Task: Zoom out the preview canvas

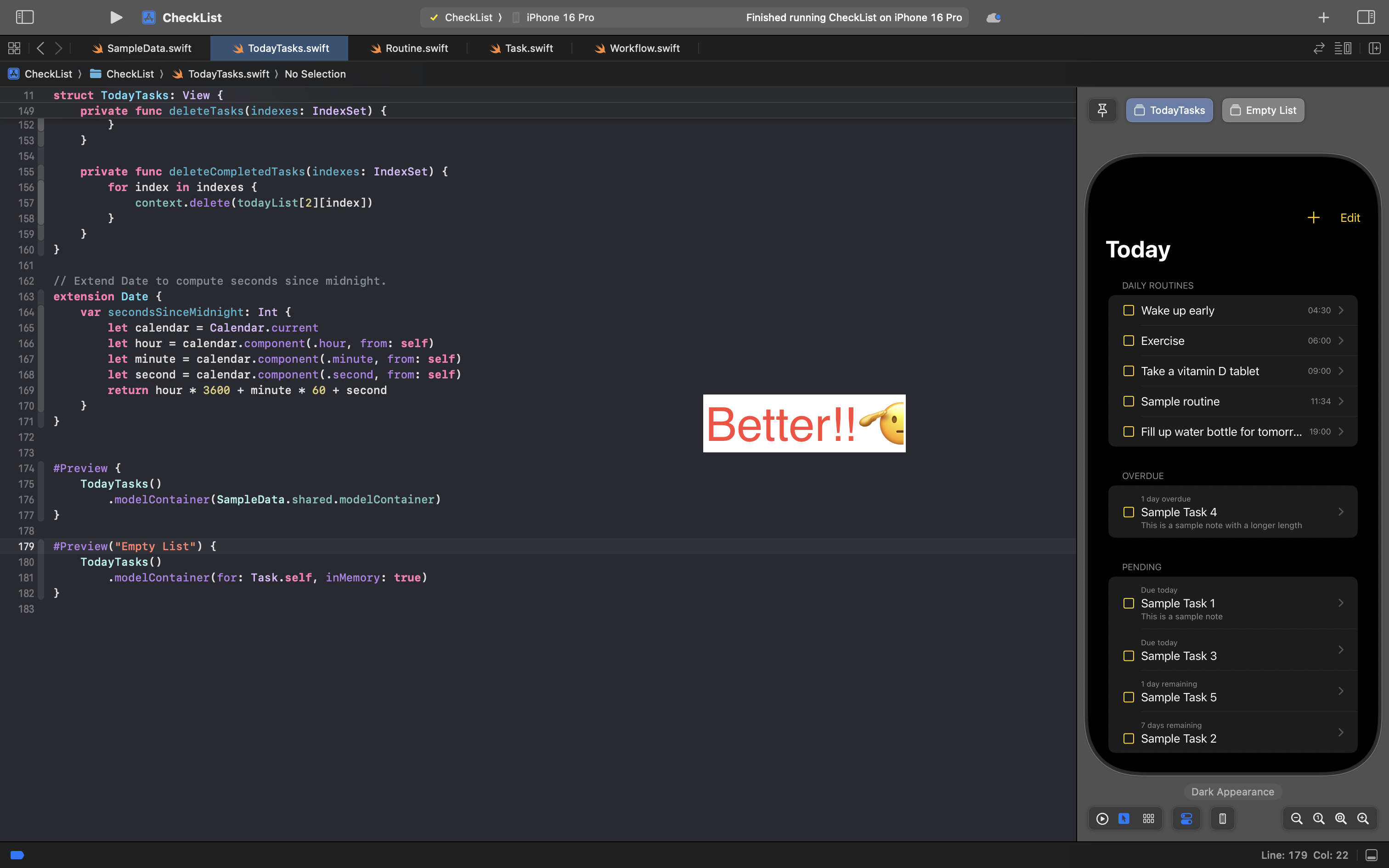Action: coord(1296,818)
